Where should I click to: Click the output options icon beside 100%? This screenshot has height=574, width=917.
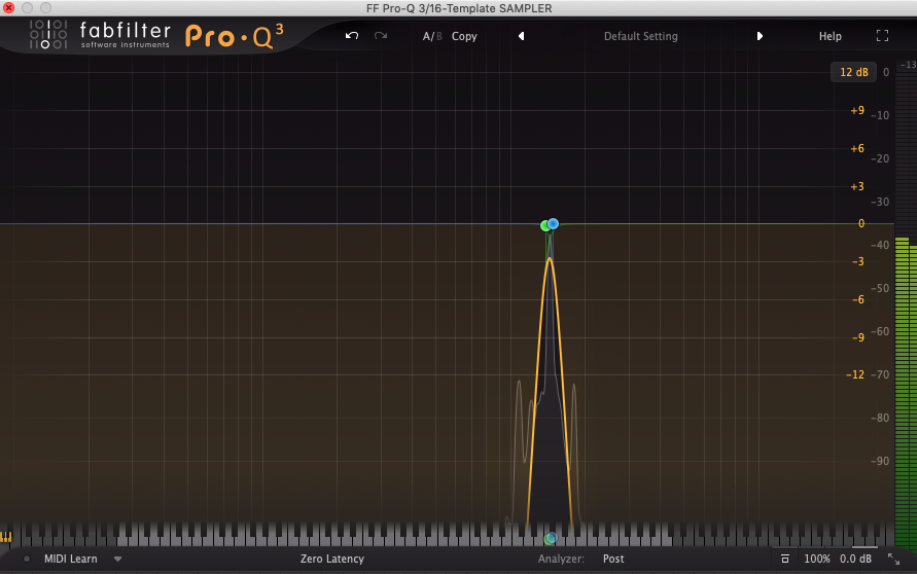786,559
